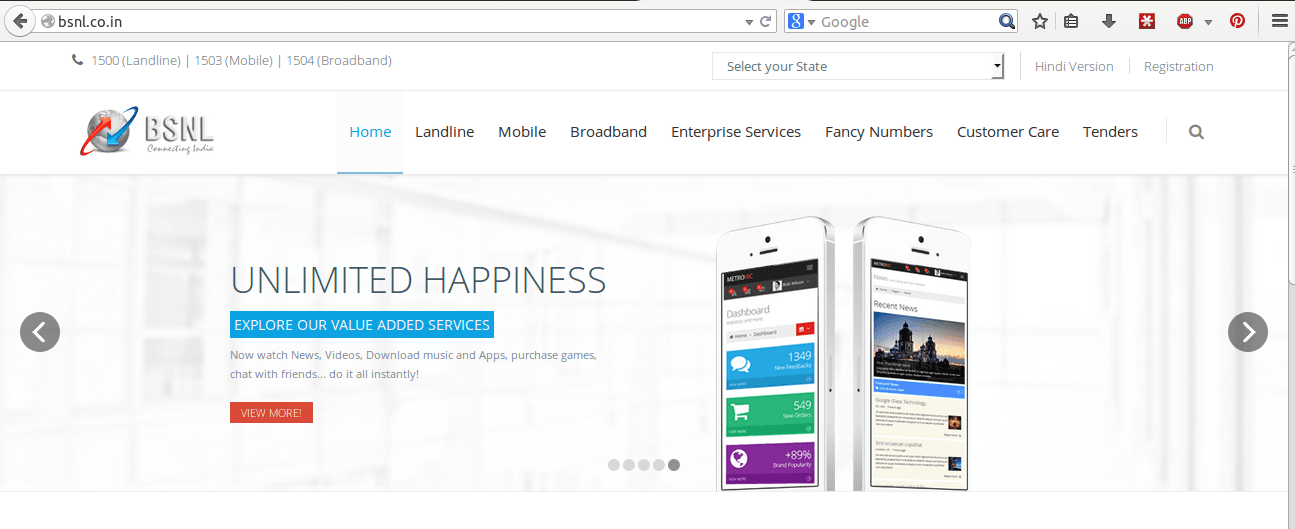
Task: Open the Tenders menu
Action: pos(1110,132)
